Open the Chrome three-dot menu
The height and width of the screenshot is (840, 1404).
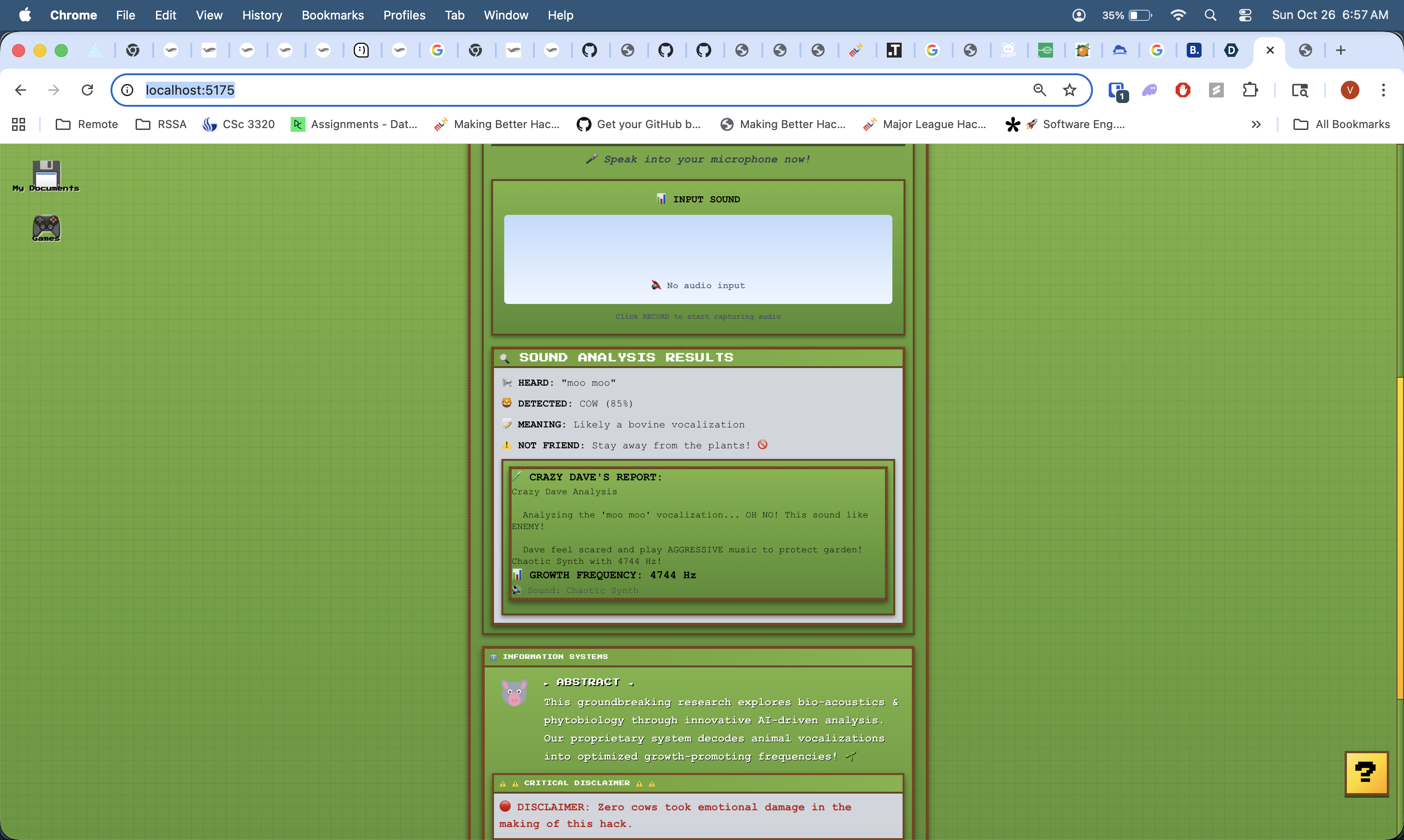pyautogui.click(x=1383, y=90)
